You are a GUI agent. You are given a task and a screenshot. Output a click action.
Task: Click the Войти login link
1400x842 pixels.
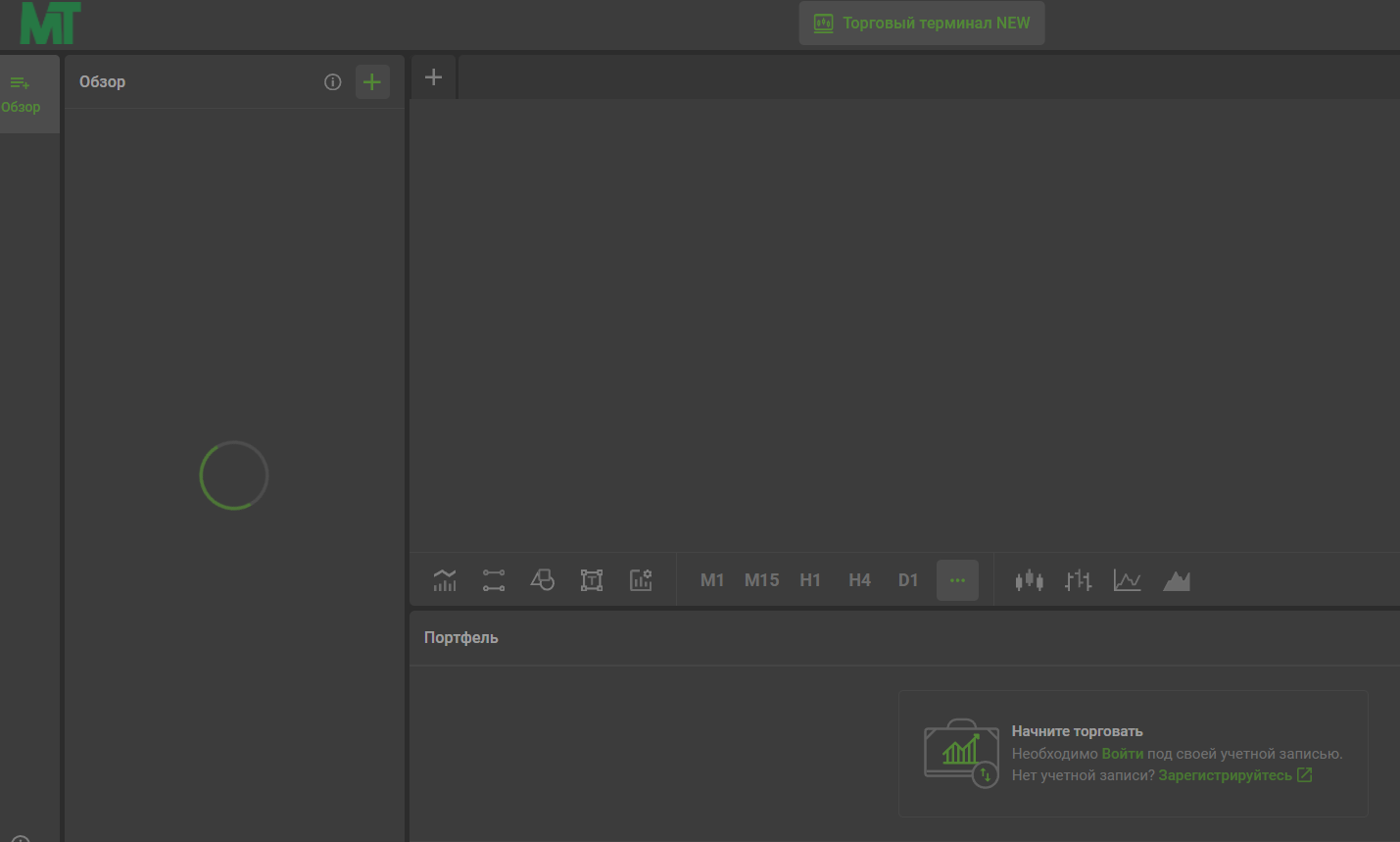pyautogui.click(x=1122, y=754)
